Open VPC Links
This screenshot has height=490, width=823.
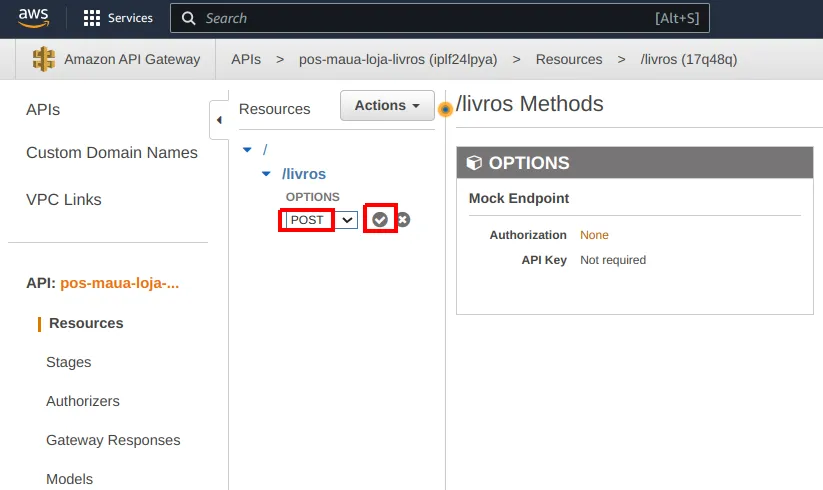coord(64,200)
